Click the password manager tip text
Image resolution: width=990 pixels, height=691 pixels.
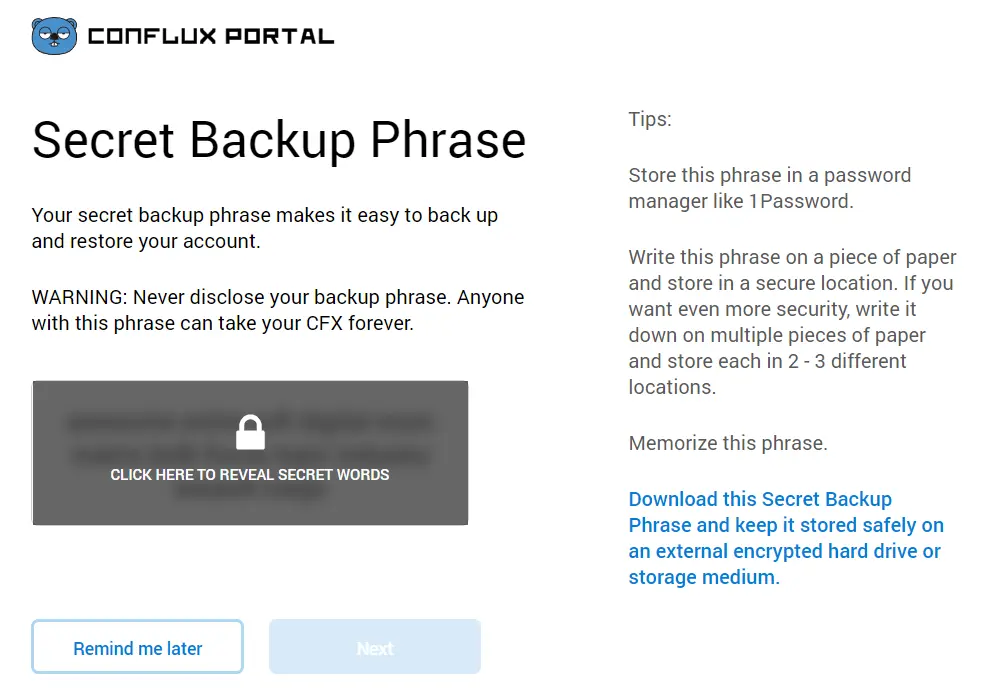coord(768,188)
